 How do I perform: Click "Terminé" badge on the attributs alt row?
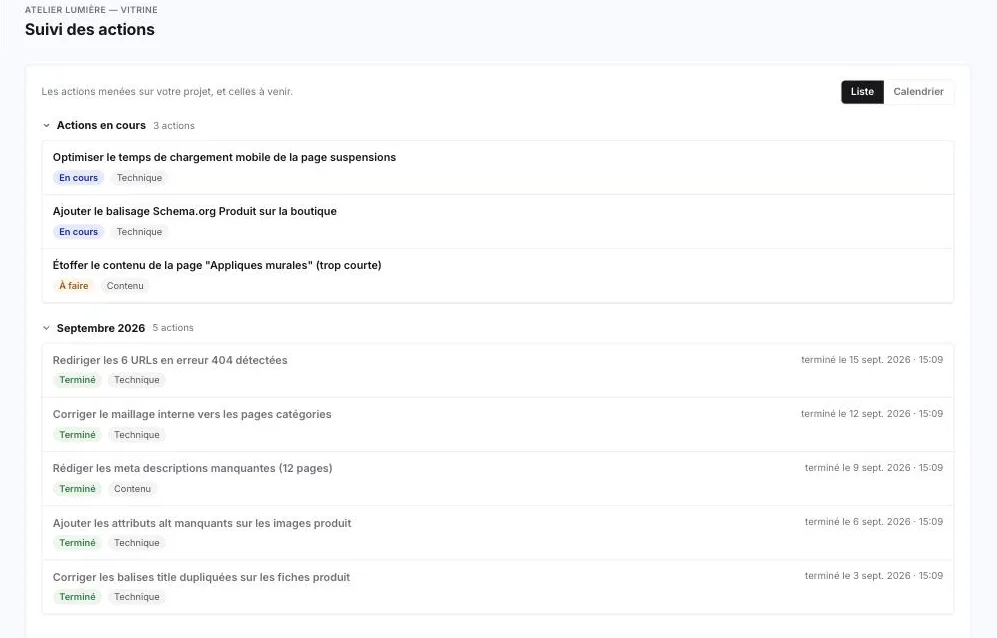tap(77, 543)
